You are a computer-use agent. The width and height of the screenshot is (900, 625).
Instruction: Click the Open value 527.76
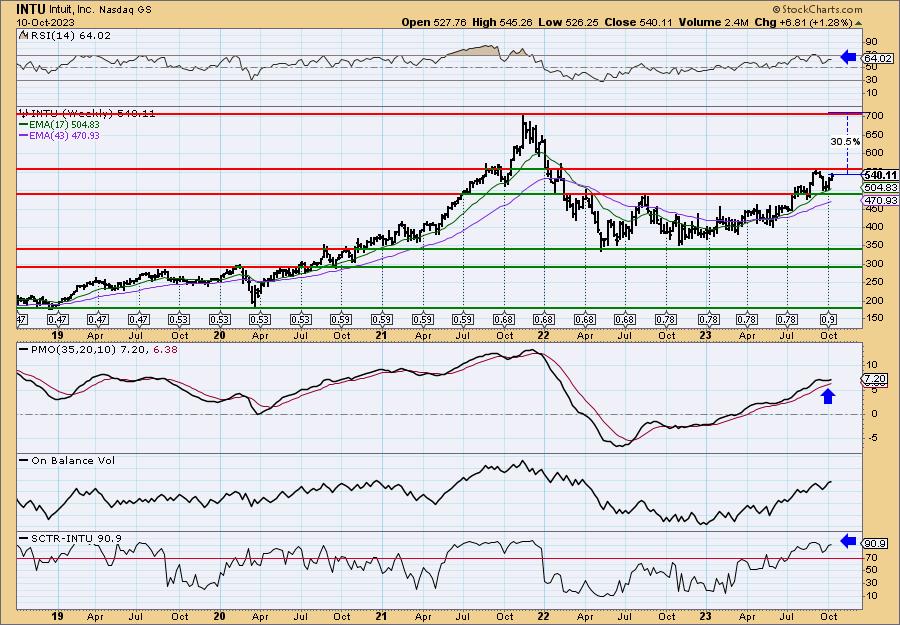tap(450, 22)
